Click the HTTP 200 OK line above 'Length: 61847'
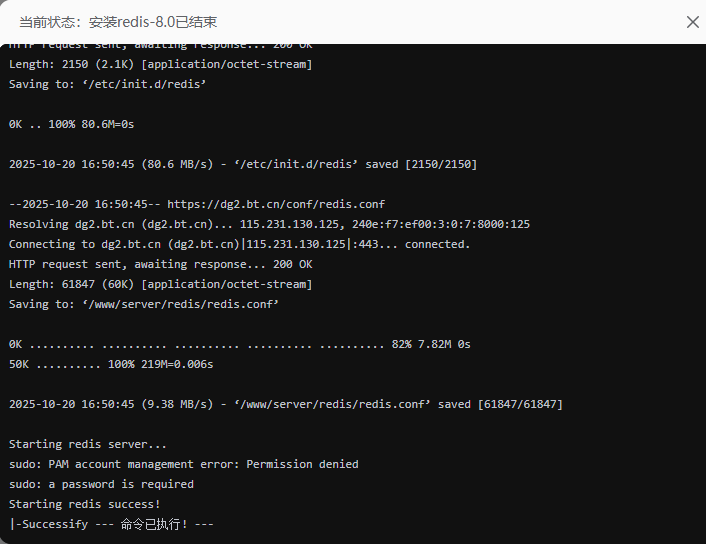 pyautogui.click(x=160, y=264)
